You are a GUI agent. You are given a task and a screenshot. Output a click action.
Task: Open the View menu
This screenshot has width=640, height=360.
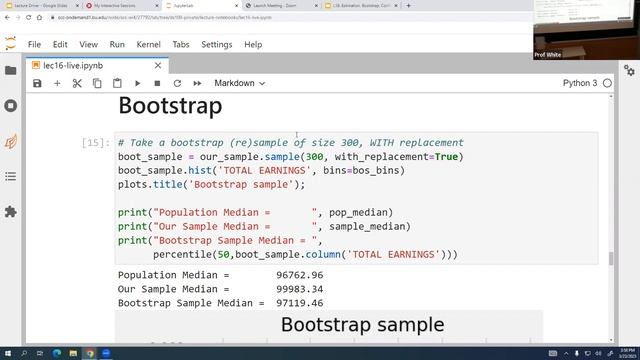click(x=89, y=44)
